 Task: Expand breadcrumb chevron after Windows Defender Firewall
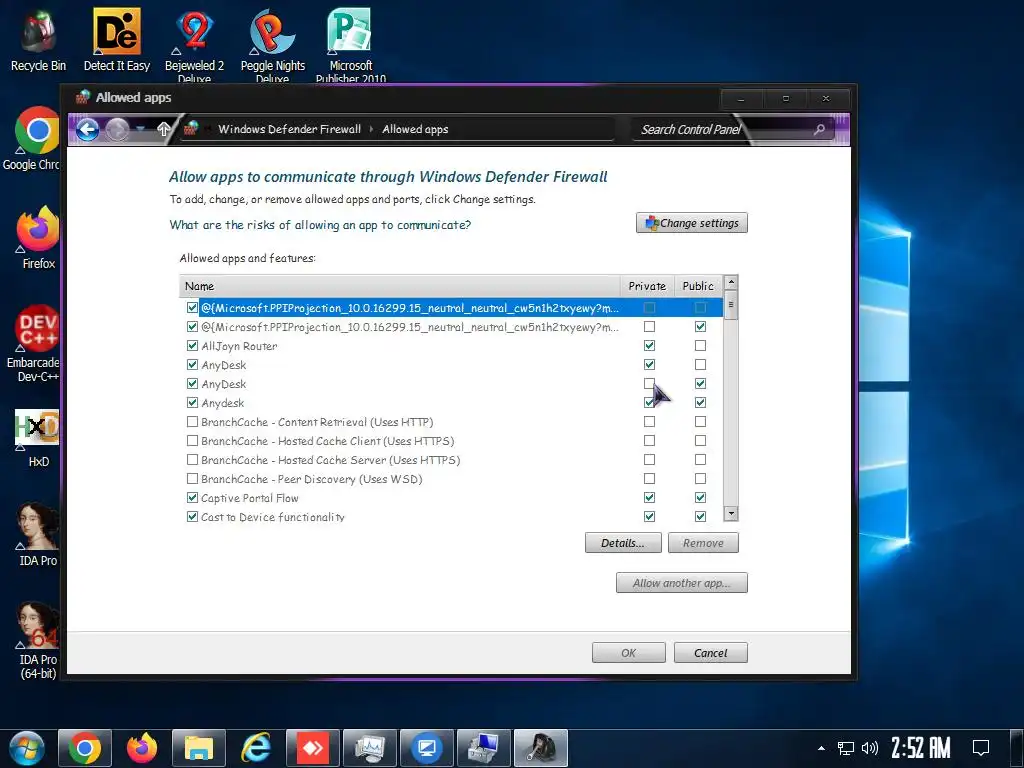(x=371, y=129)
